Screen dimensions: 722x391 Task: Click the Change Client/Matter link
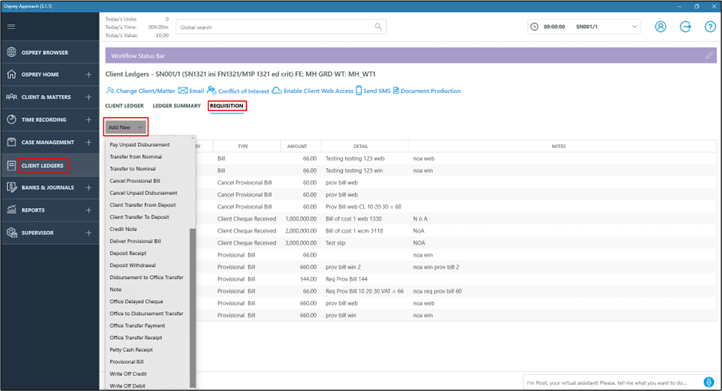coord(146,91)
